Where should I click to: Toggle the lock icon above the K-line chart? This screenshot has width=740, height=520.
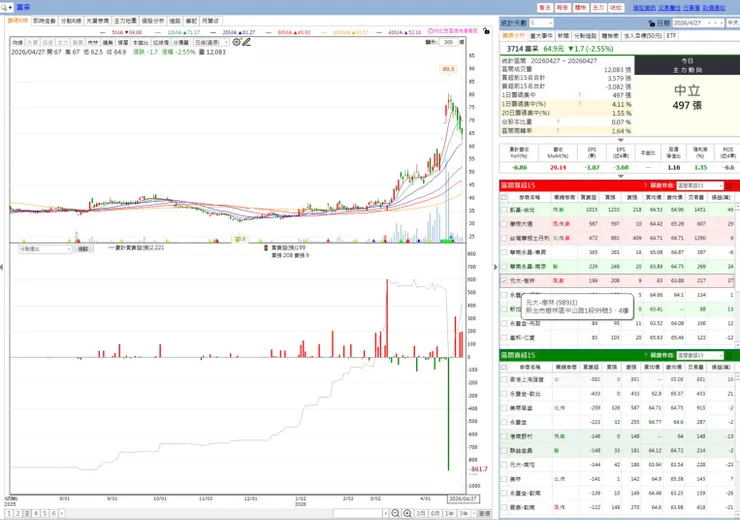pyautogui.click(x=486, y=31)
